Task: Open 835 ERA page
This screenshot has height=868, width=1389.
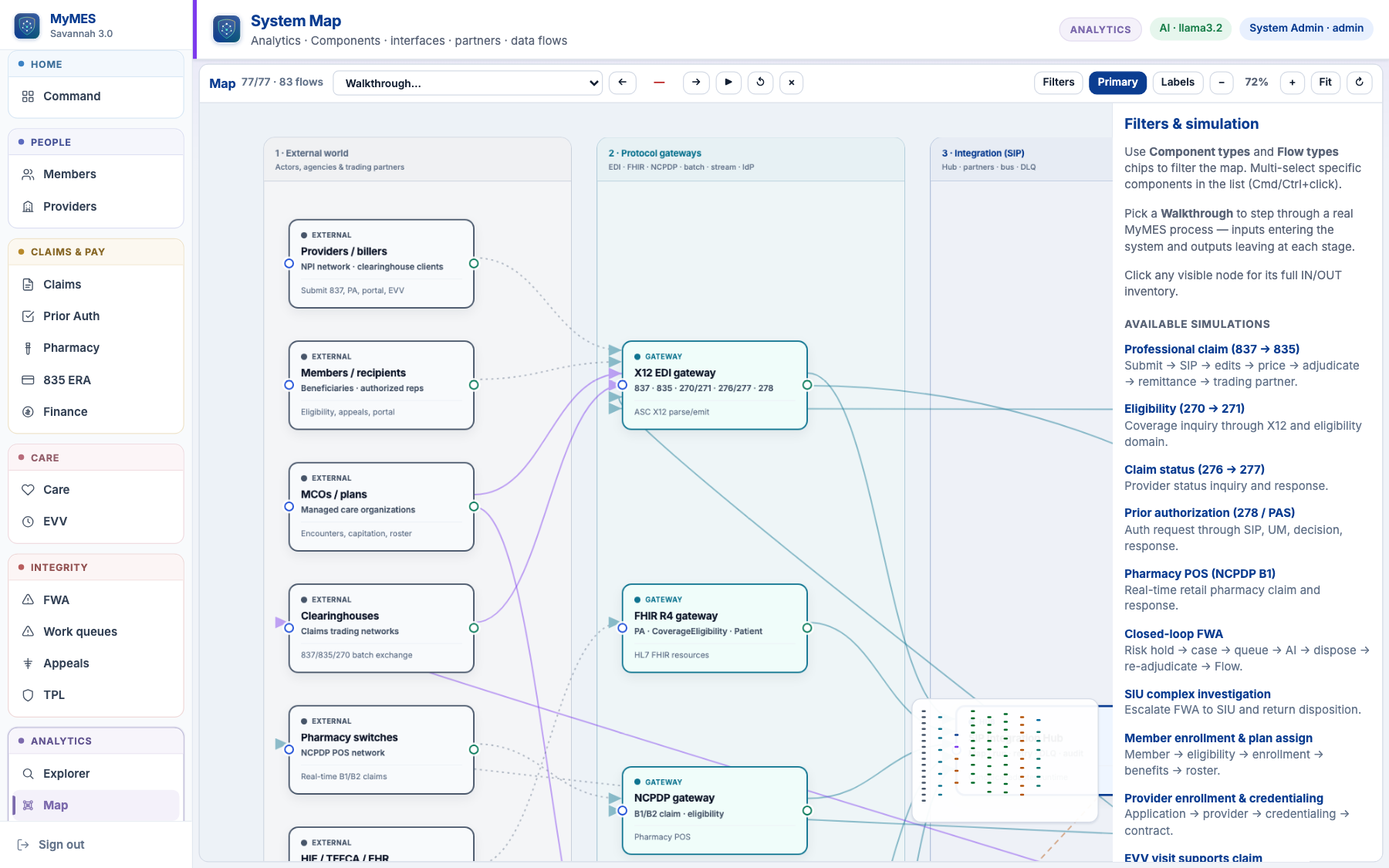Action: [x=96, y=380]
